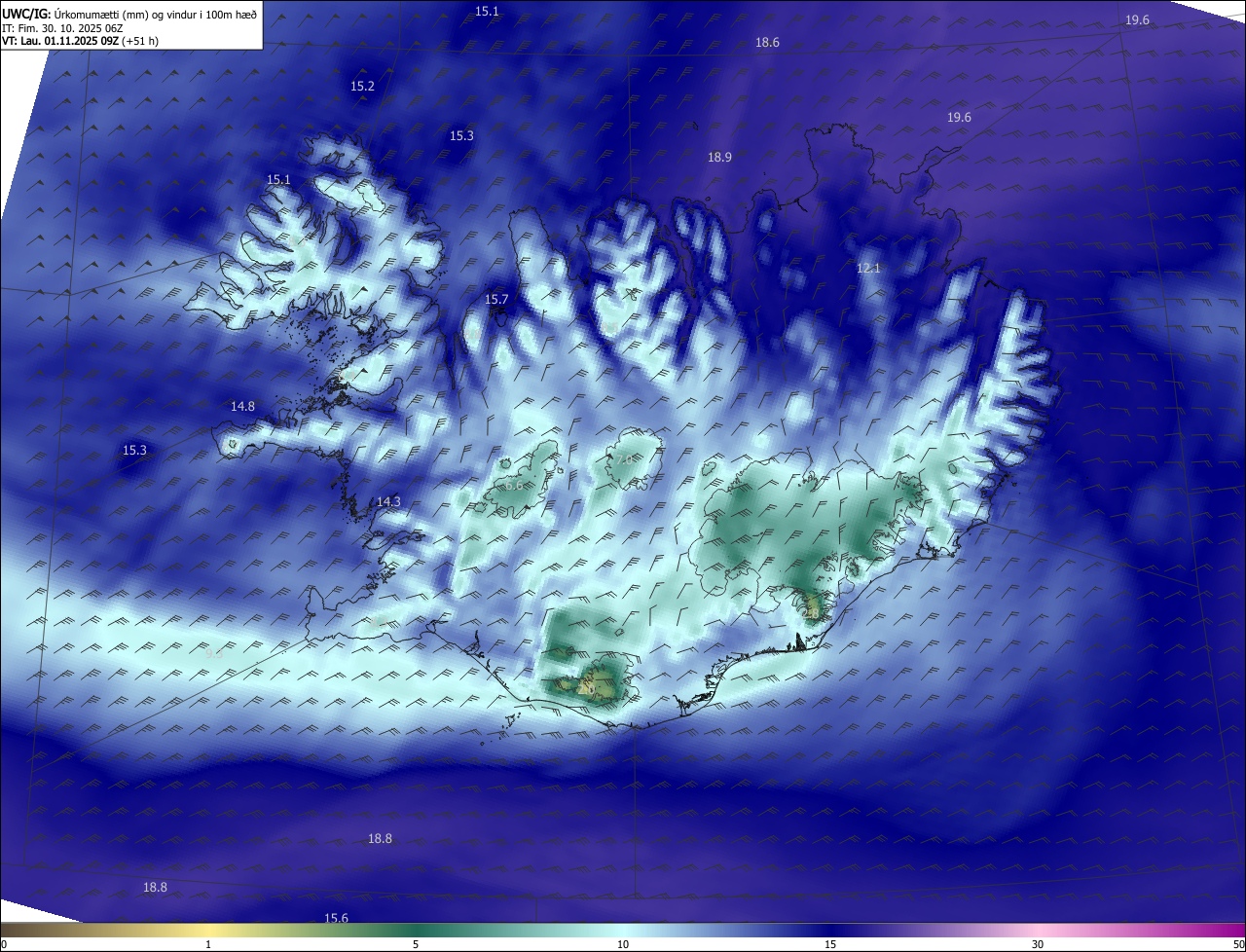1246x952 pixels.
Task: Click the '15' label under the color scale
Action: (830, 944)
